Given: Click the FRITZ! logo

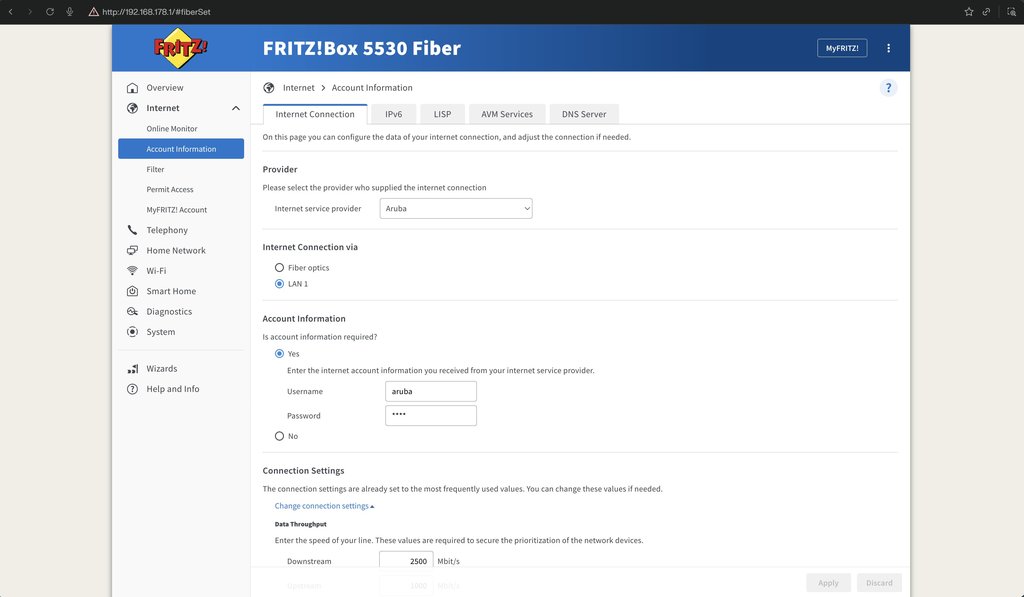Looking at the screenshot, I should tap(180, 48).
